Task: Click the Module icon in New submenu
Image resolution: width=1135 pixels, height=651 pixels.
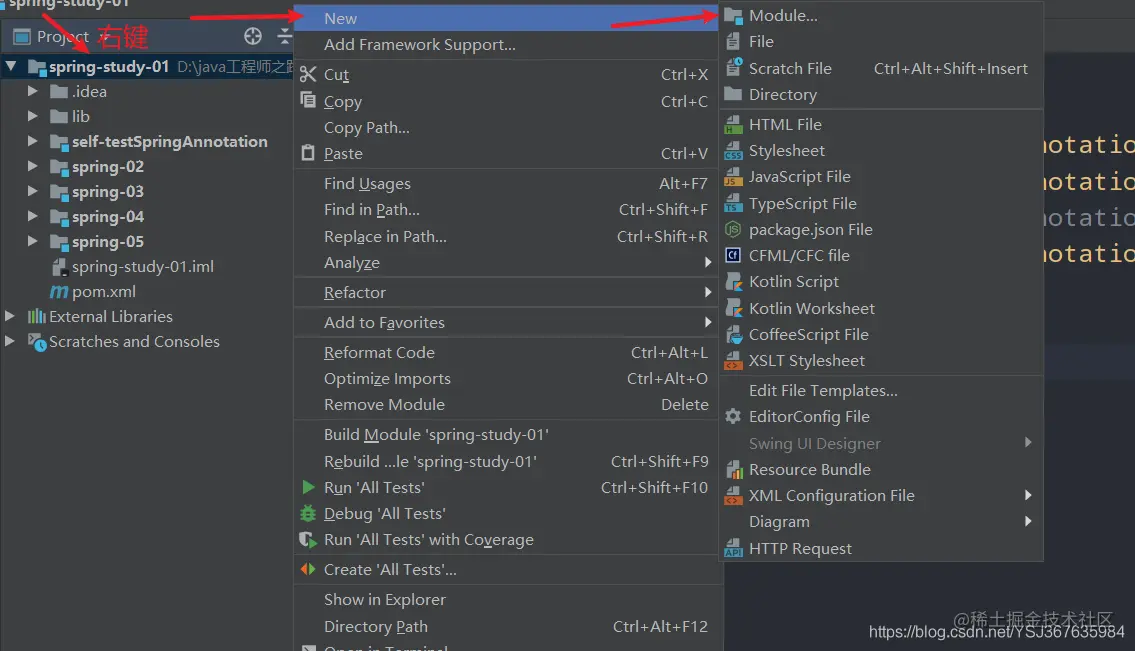Action: pyautogui.click(x=733, y=16)
